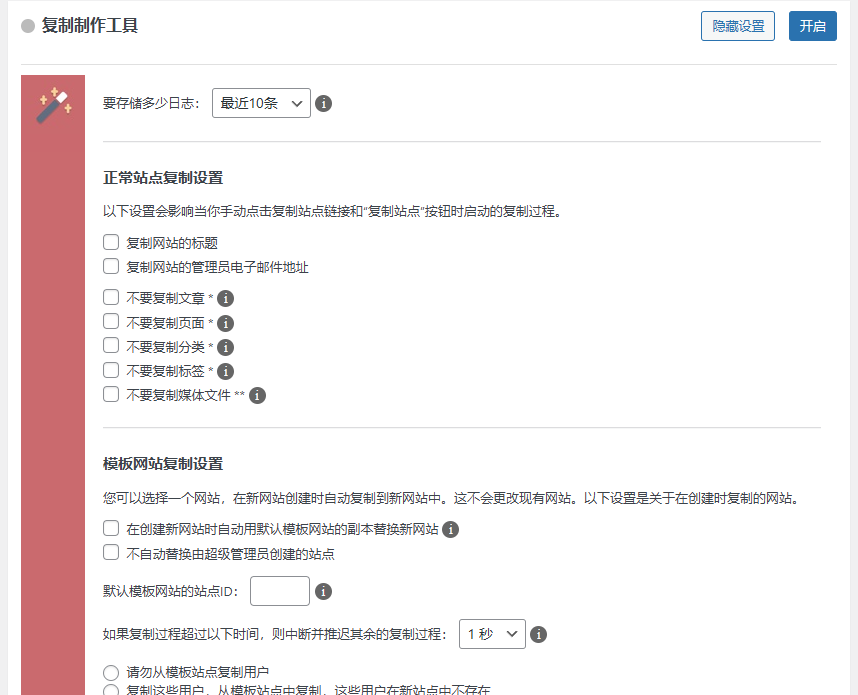Open info tooltip next to 不要复制文章
The image size is (858, 695).
(x=225, y=297)
